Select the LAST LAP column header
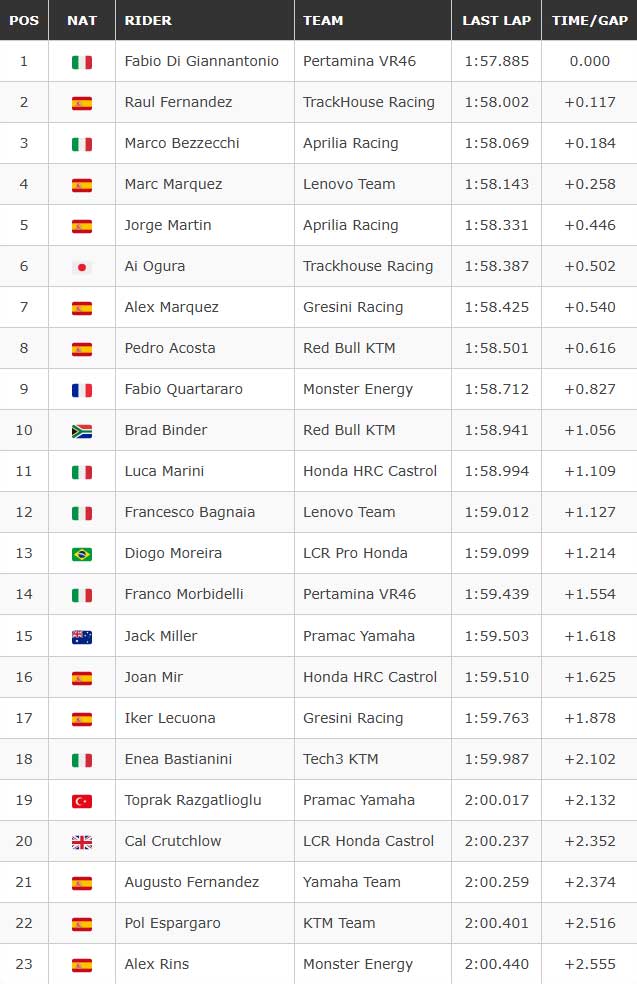This screenshot has width=637, height=984. point(496,21)
